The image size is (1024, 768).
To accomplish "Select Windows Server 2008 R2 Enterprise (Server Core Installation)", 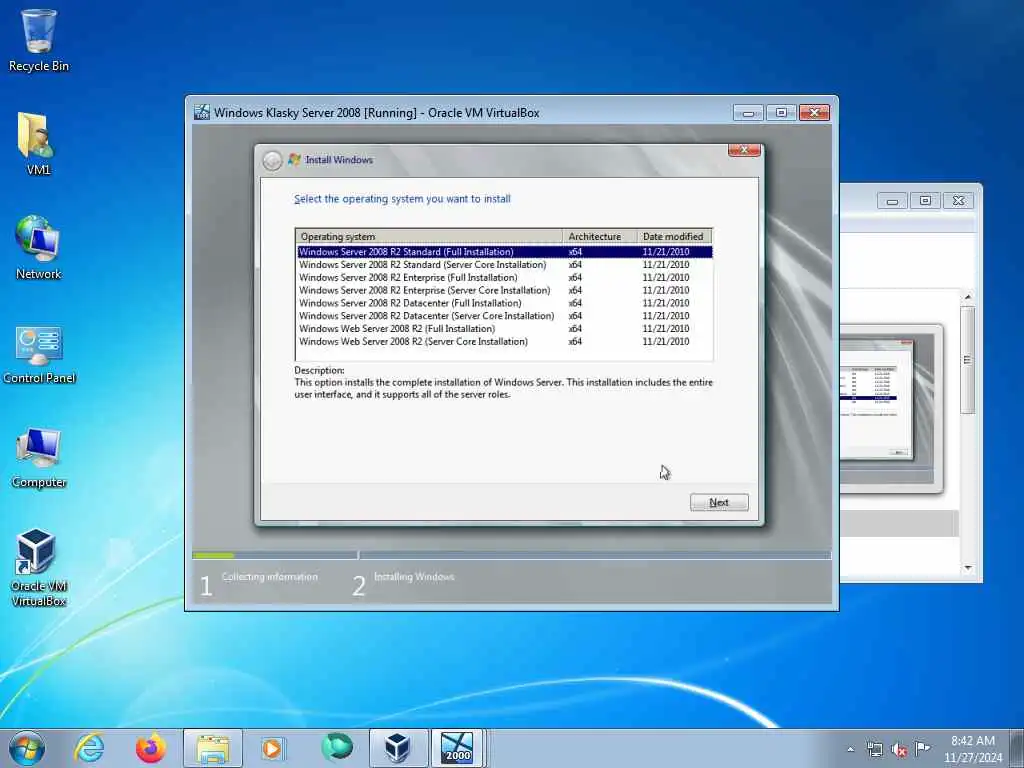I will click(504, 290).
